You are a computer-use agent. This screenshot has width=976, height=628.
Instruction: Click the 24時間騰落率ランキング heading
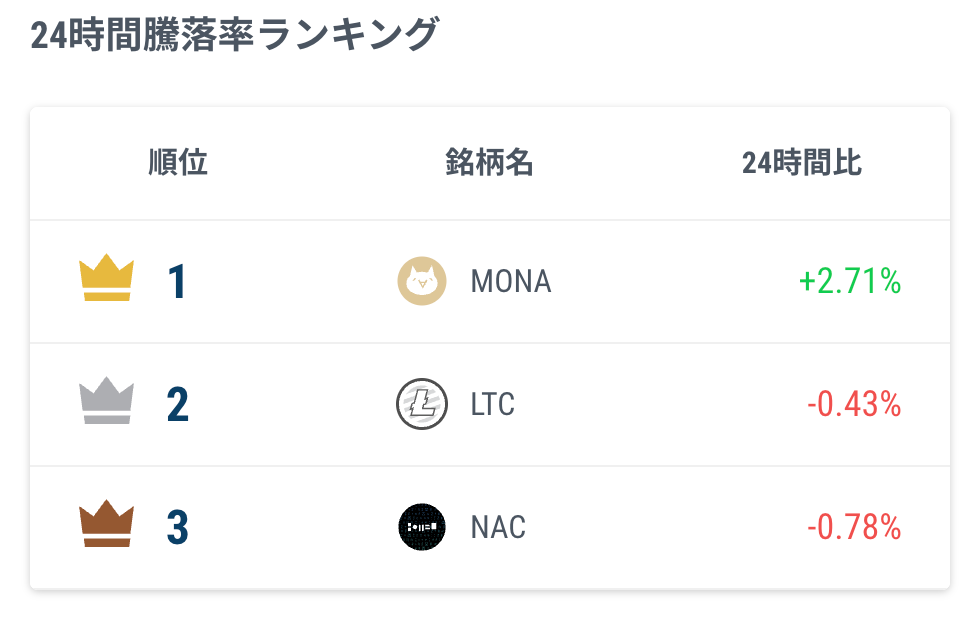[x=234, y=35]
